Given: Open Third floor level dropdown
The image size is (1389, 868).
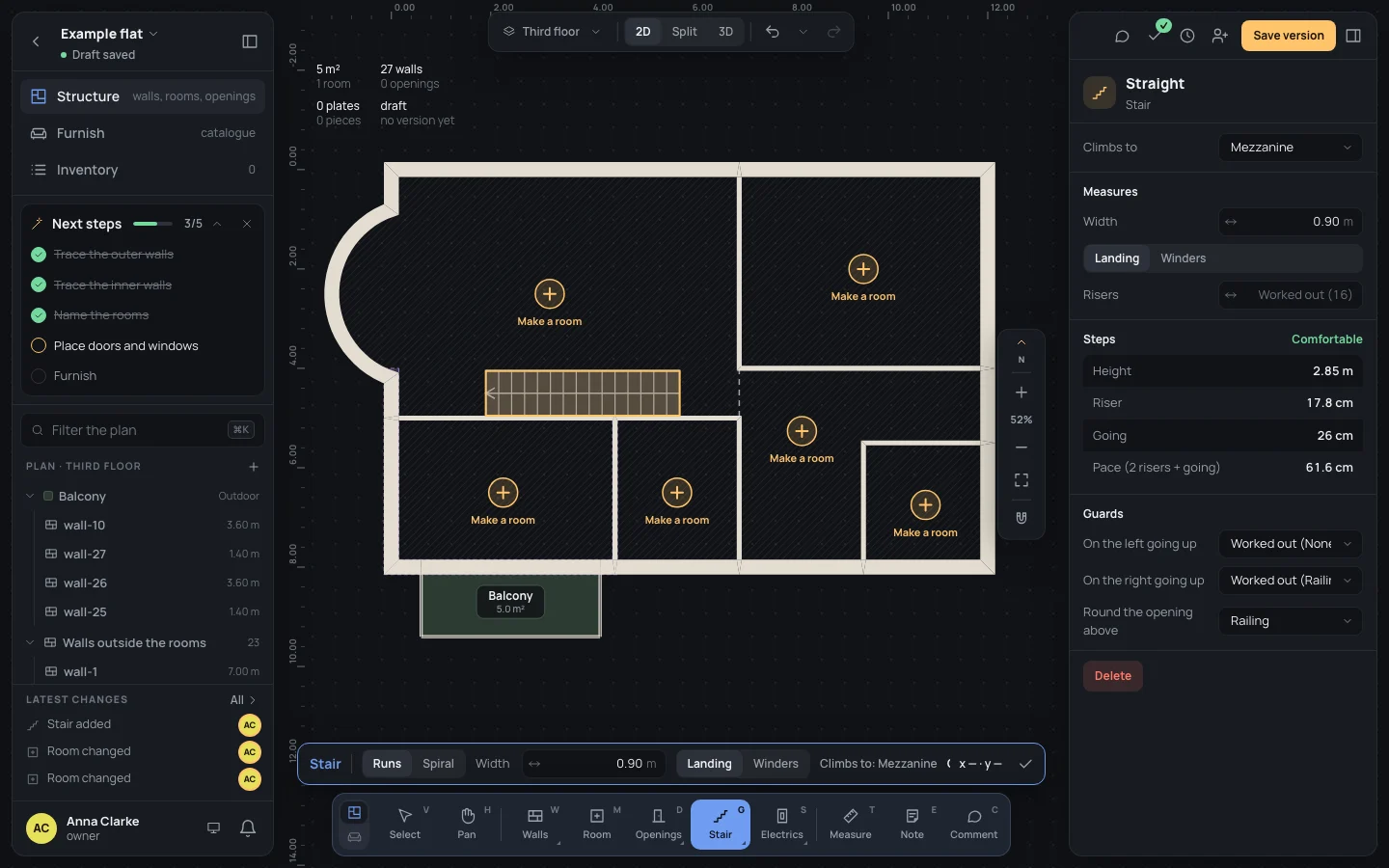Looking at the screenshot, I should click(x=552, y=32).
